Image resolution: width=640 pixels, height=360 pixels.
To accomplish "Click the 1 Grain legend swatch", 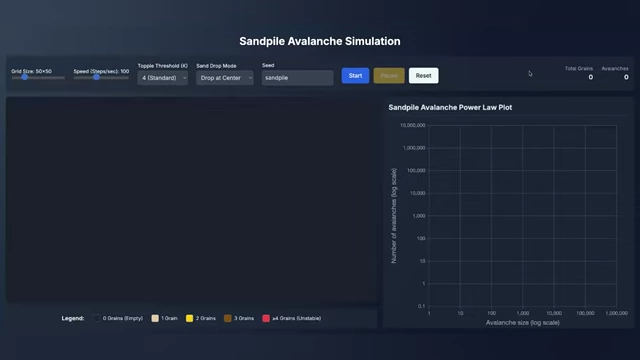I will pyautogui.click(x=155, y=318).
